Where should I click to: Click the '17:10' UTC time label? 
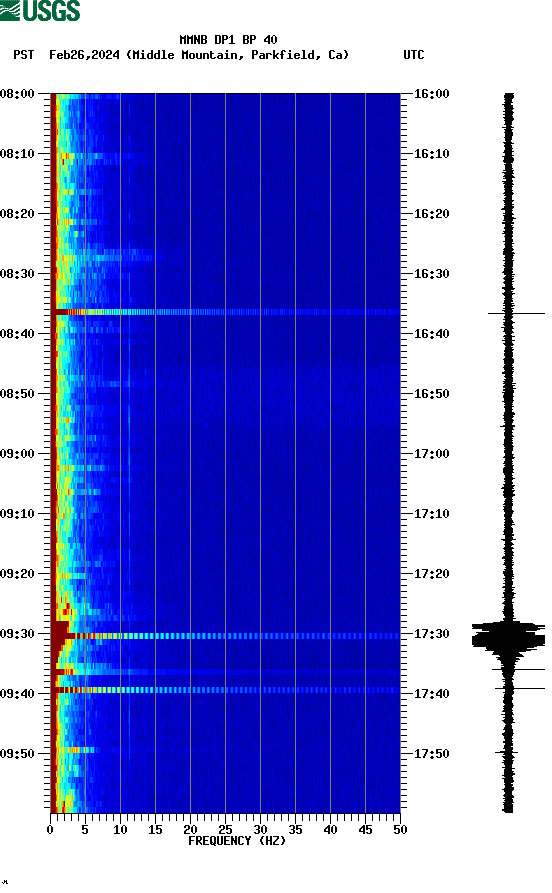pos(432,514)
